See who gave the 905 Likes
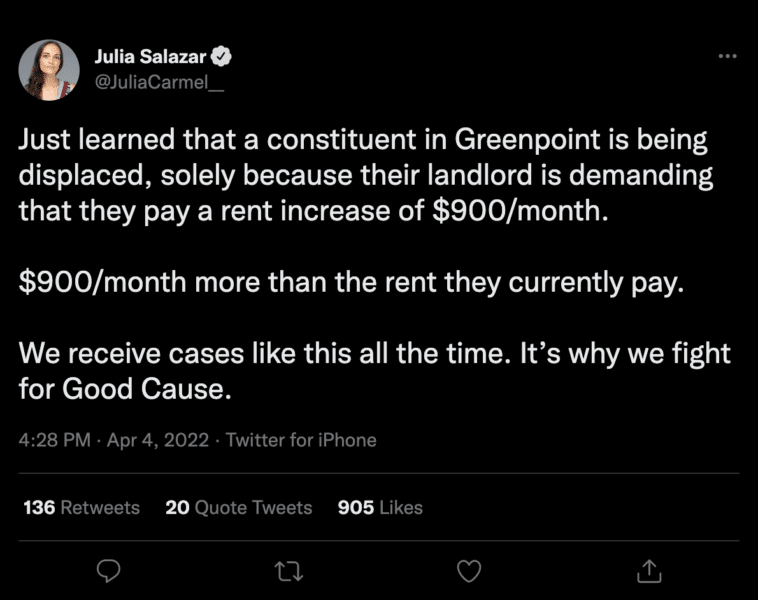The image size is (758, 600). pos(380,508)
